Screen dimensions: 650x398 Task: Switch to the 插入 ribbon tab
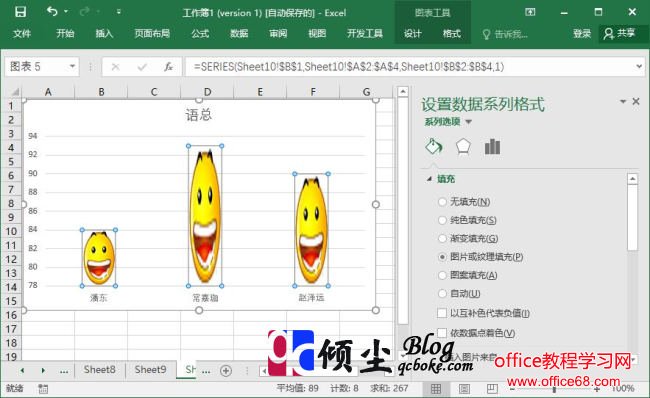coord(104,34)
